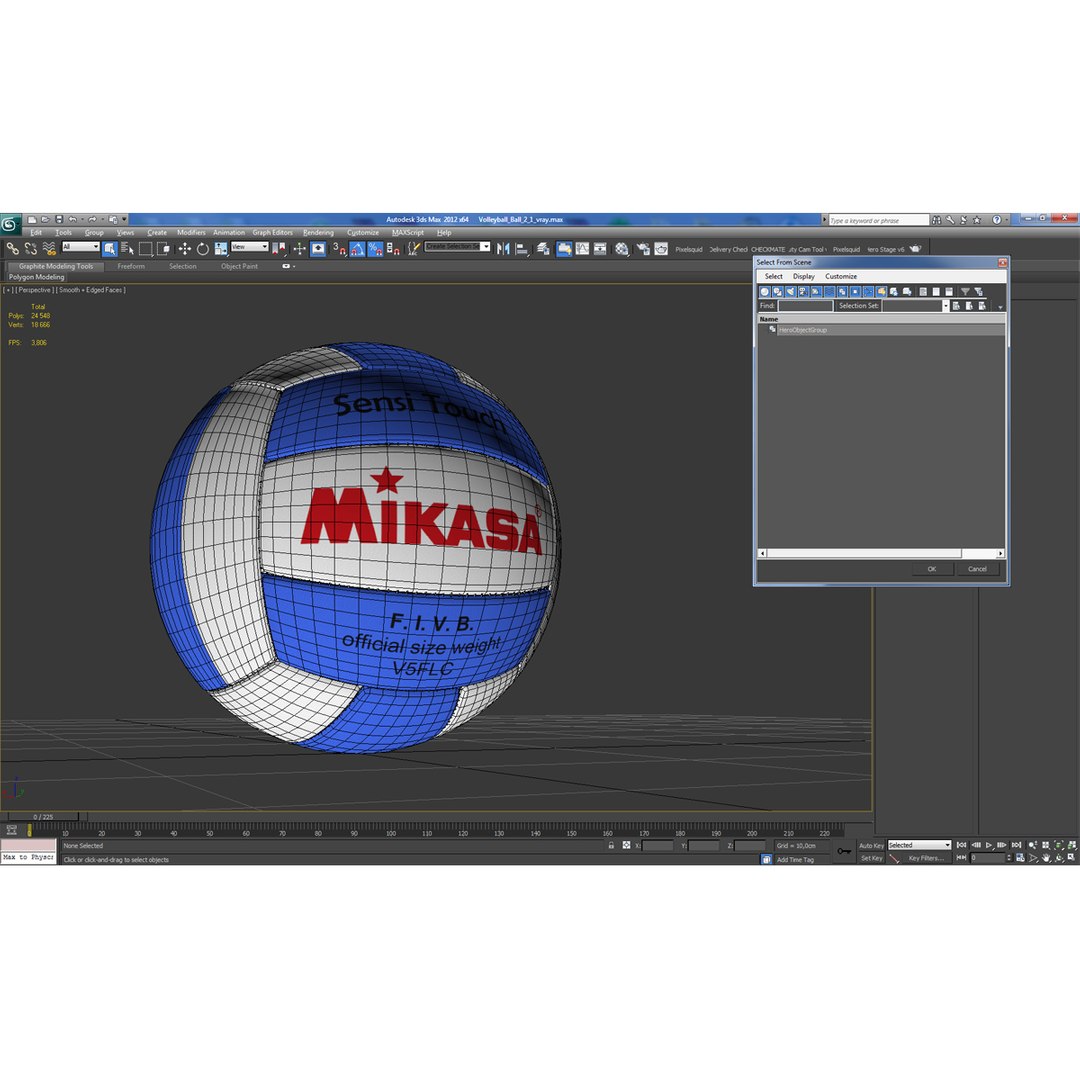The image size is (1080, 1080).
Task: Select the Link tool in main toolbar
Action: point(12,249)
